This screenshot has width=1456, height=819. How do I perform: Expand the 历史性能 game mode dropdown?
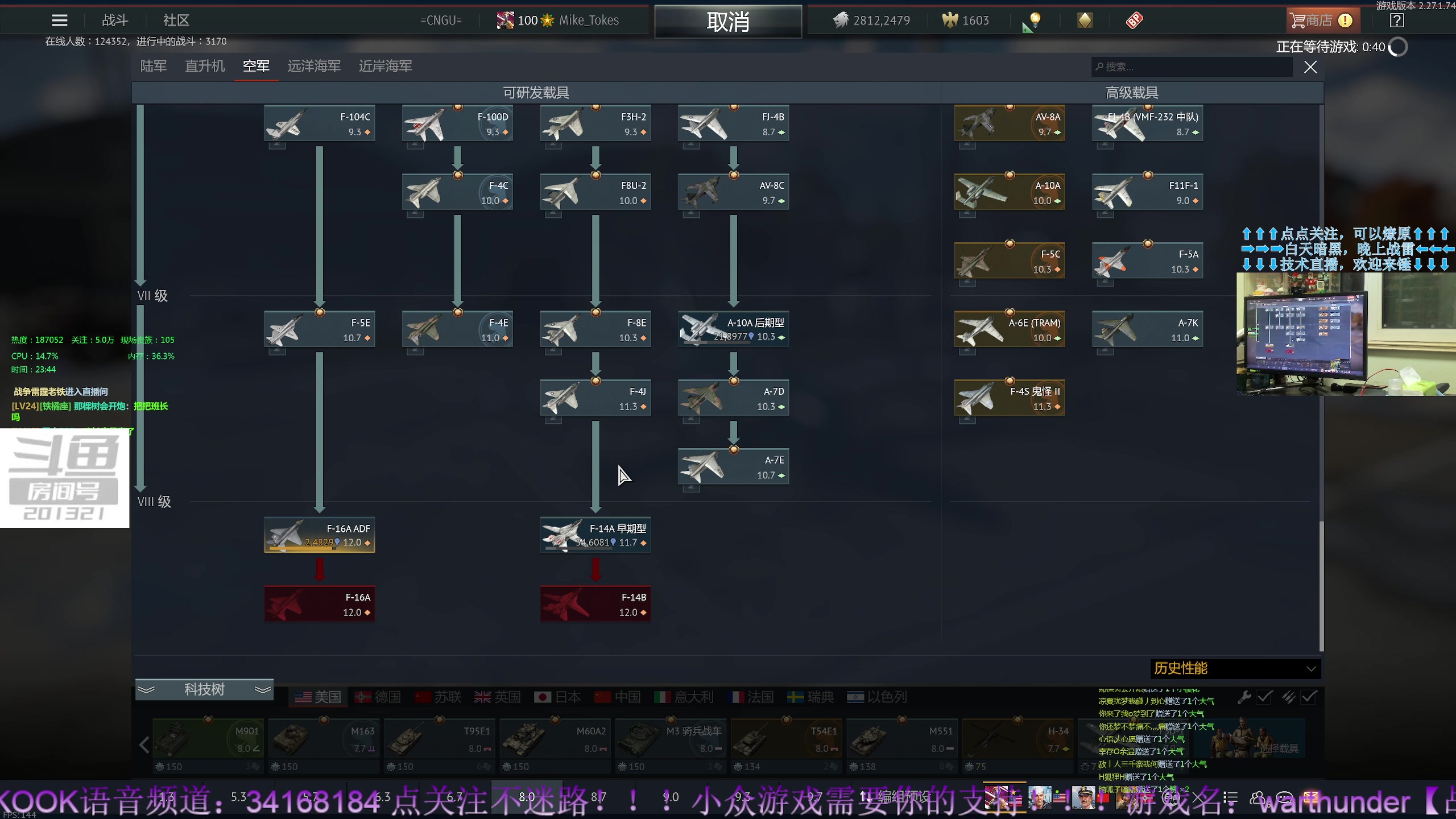coord(1235,668)
